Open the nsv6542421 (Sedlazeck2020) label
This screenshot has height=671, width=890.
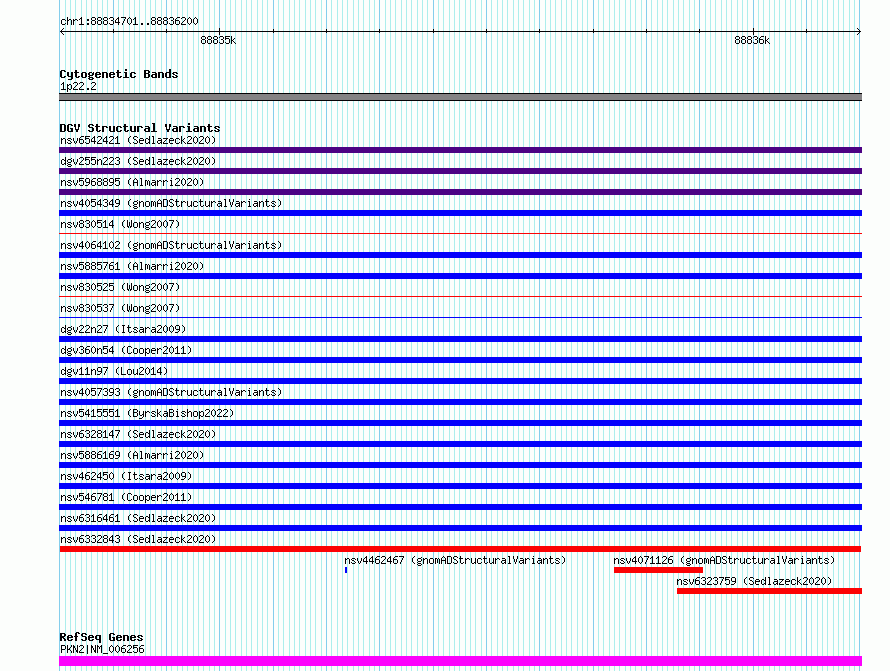(138, 140)
